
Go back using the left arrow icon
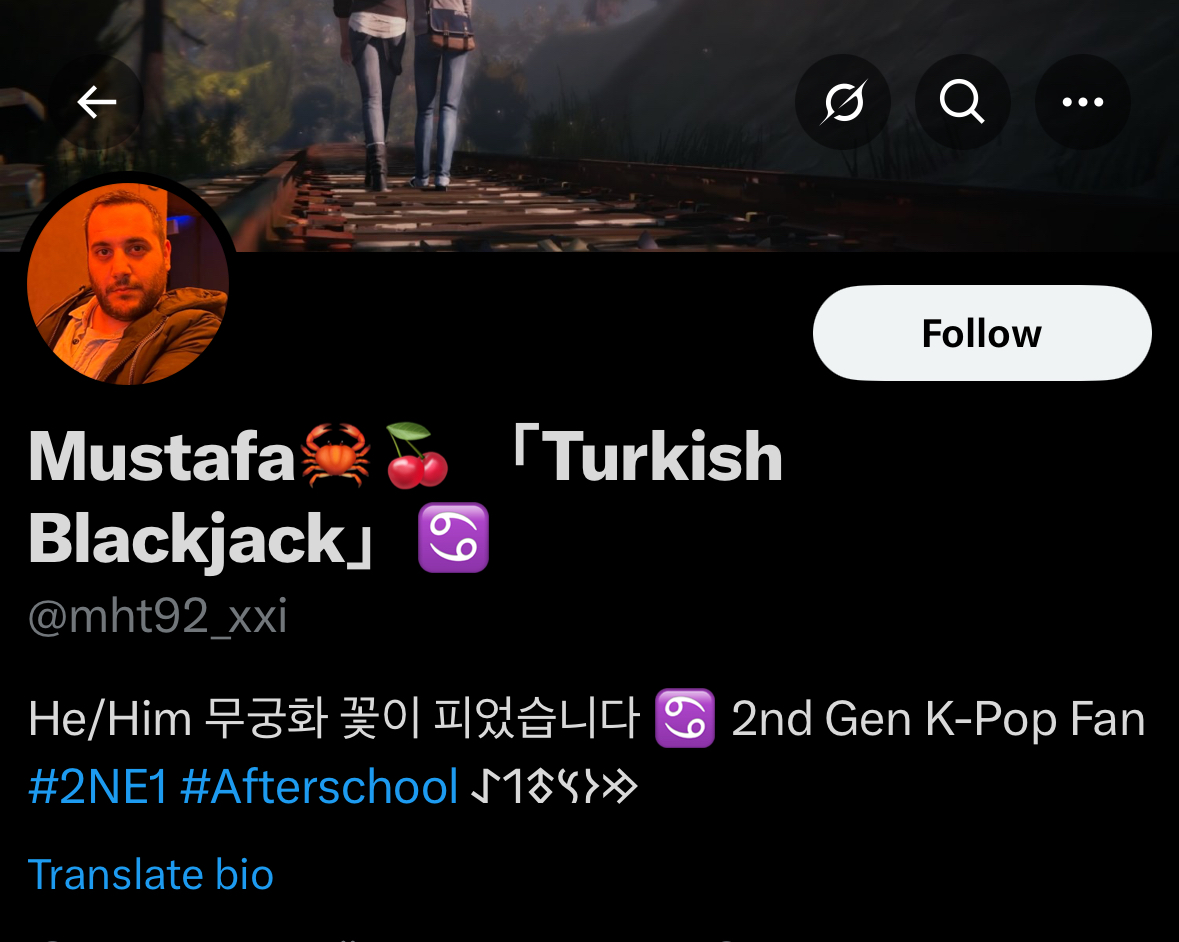96,102
